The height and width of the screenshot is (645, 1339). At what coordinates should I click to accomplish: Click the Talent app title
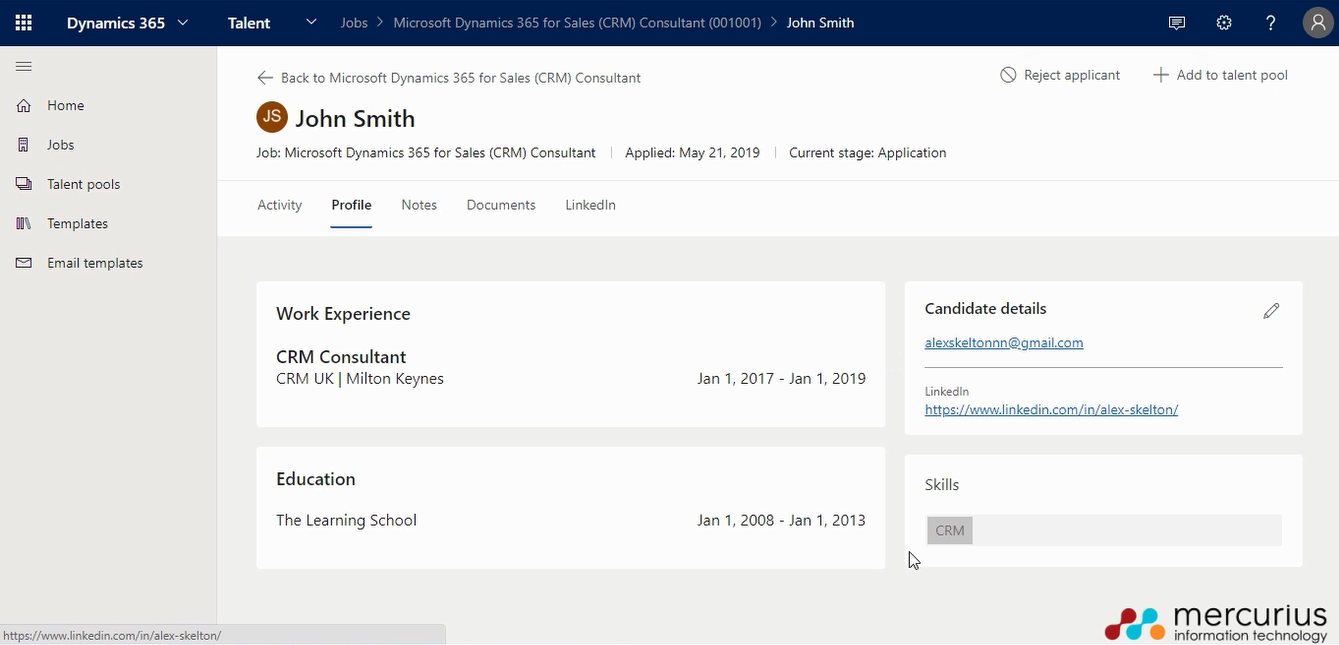tap(249, 23)
